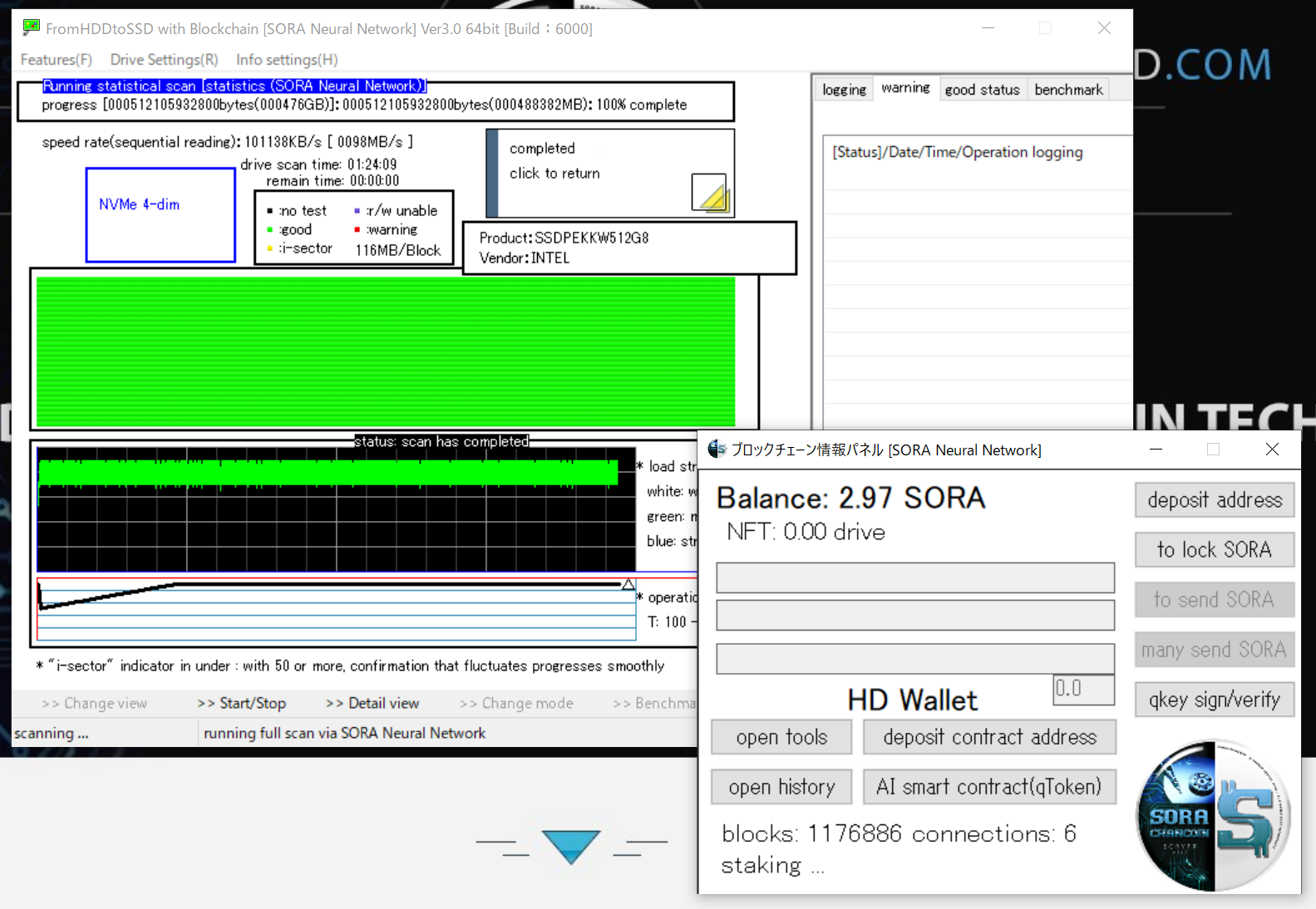
Task: Switch to the logging tab
Action: point(844,90)
